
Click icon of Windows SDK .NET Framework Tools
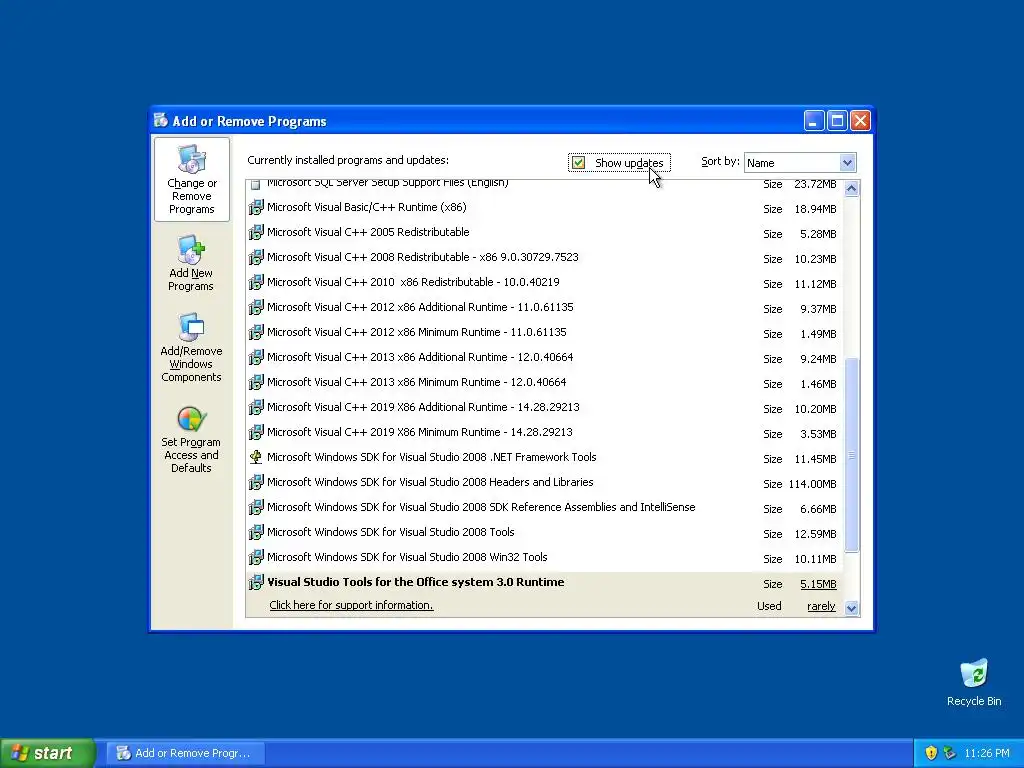click(256, 457)
